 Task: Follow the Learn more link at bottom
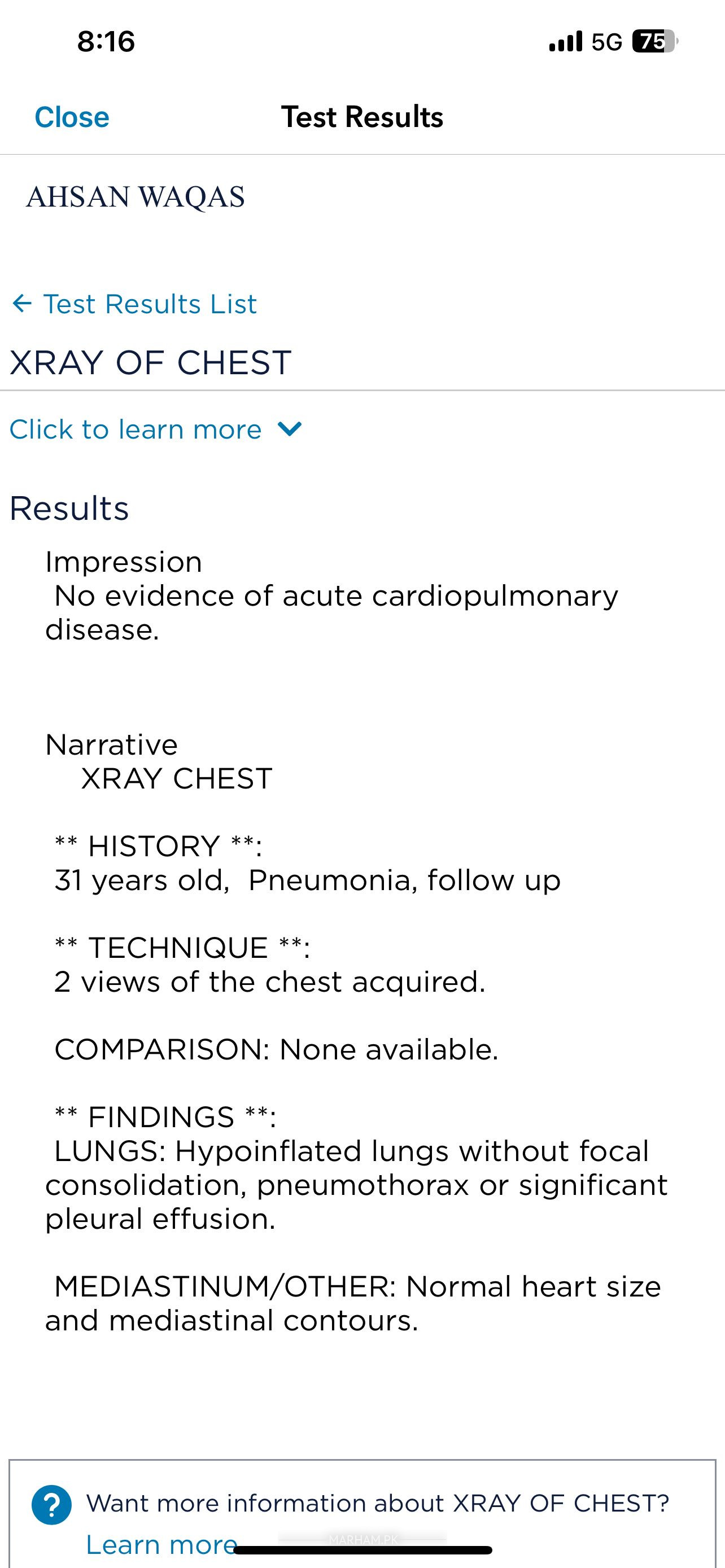[x=161, y=1544]
